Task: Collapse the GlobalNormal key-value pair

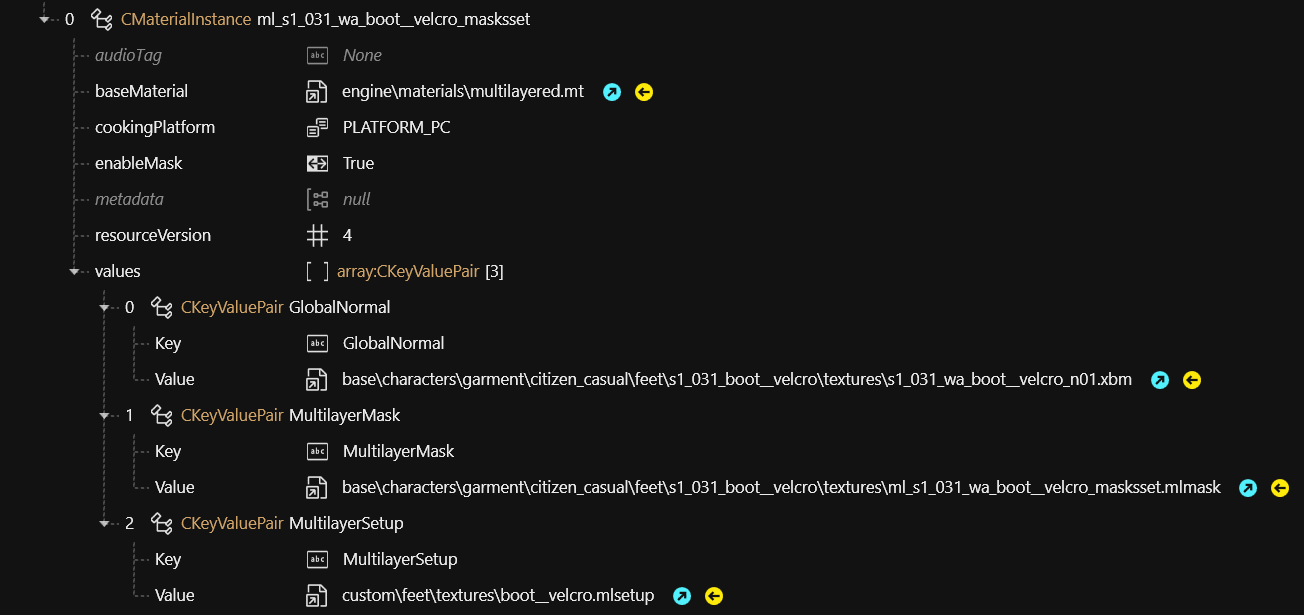Action: pyautogui.click(x=104, y=307)
